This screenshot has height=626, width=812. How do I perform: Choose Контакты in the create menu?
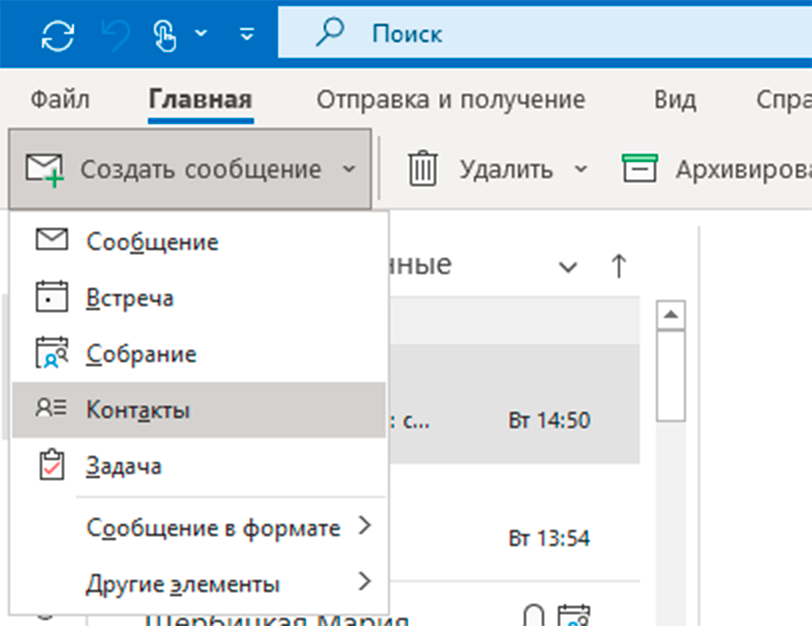tap(138, 410)
